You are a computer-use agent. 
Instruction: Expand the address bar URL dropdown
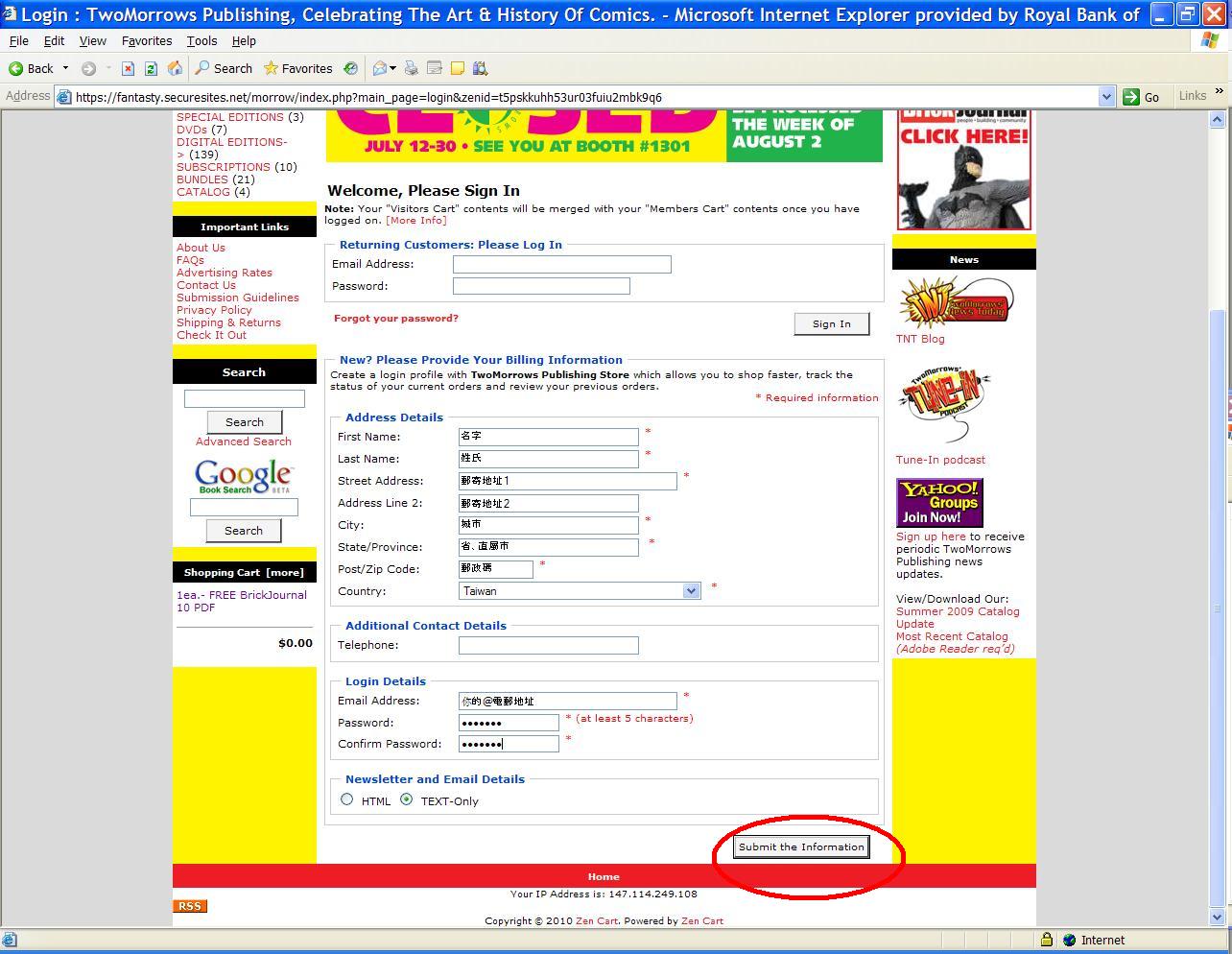pyautogui.click(x=1106, y=96)
